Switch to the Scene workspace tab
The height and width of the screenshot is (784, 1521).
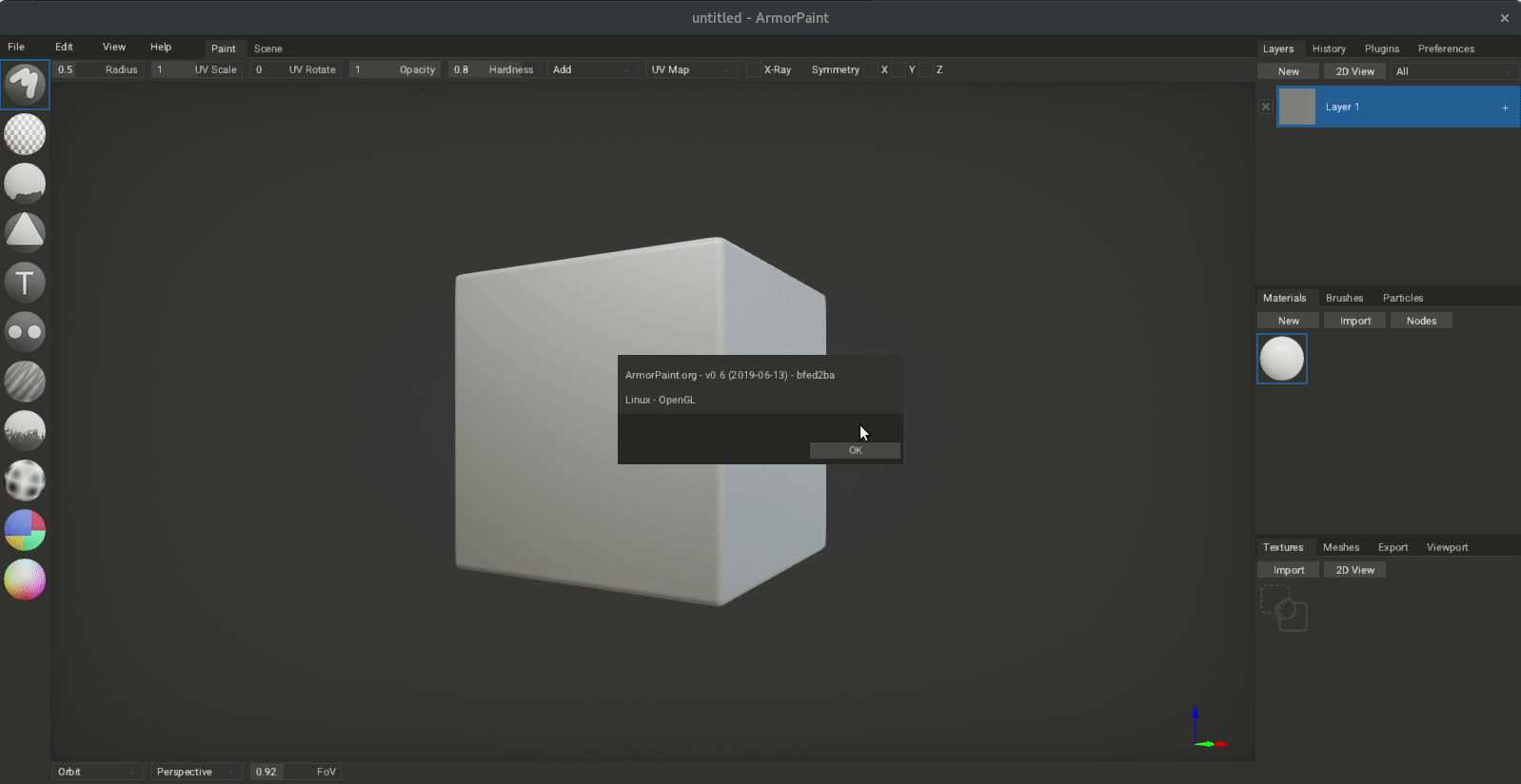(x=268, y=49)
